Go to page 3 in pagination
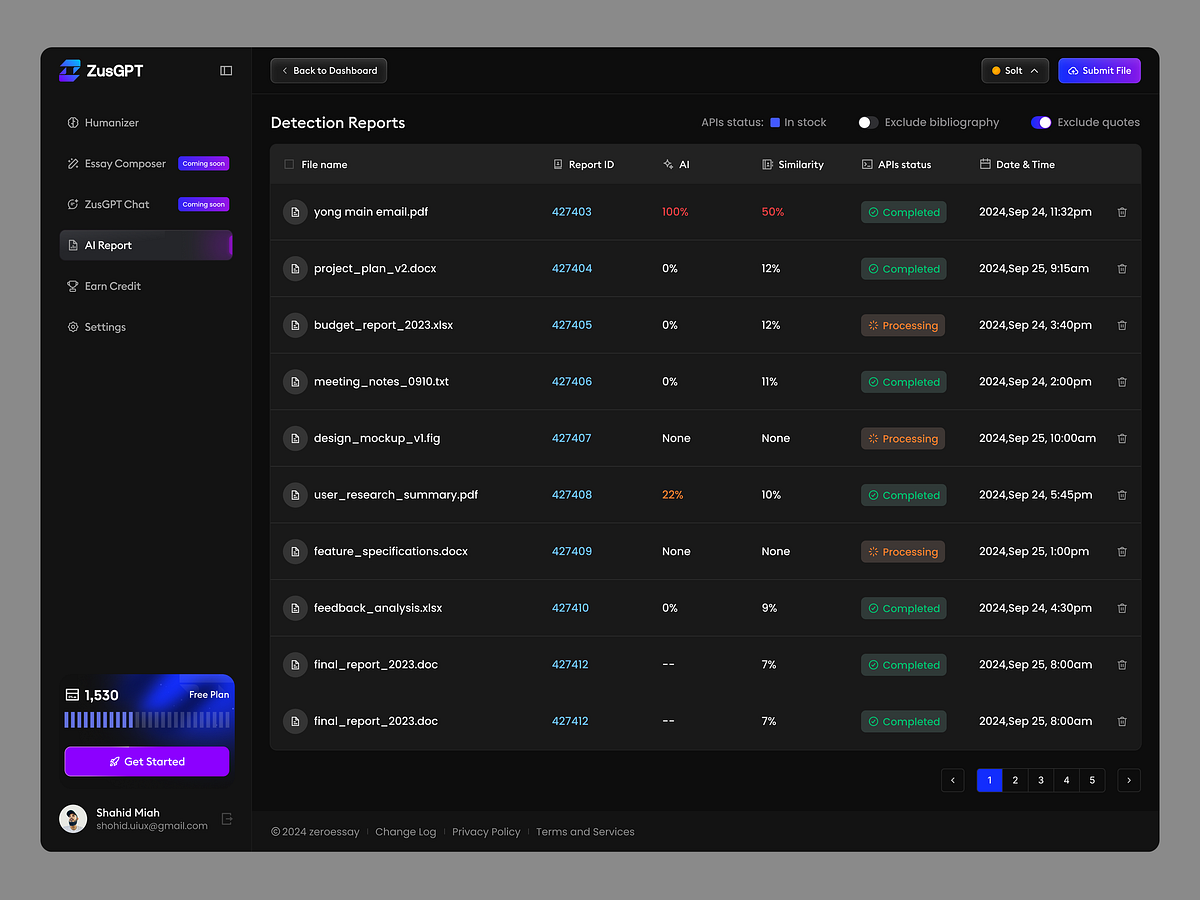This screenshot has width=1200, height=900. point(1041,780)
